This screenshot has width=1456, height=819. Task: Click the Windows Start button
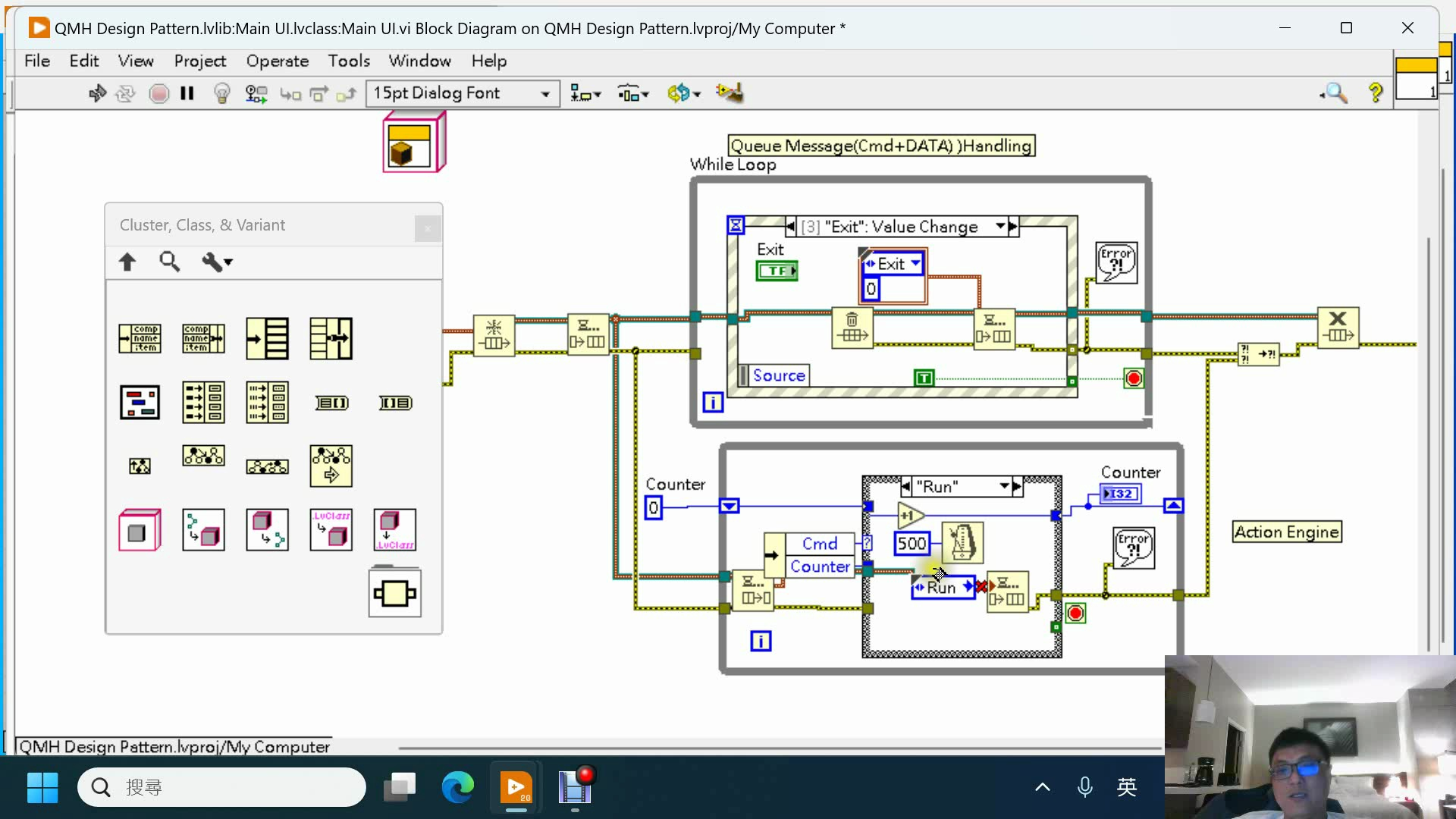point(42,787)
